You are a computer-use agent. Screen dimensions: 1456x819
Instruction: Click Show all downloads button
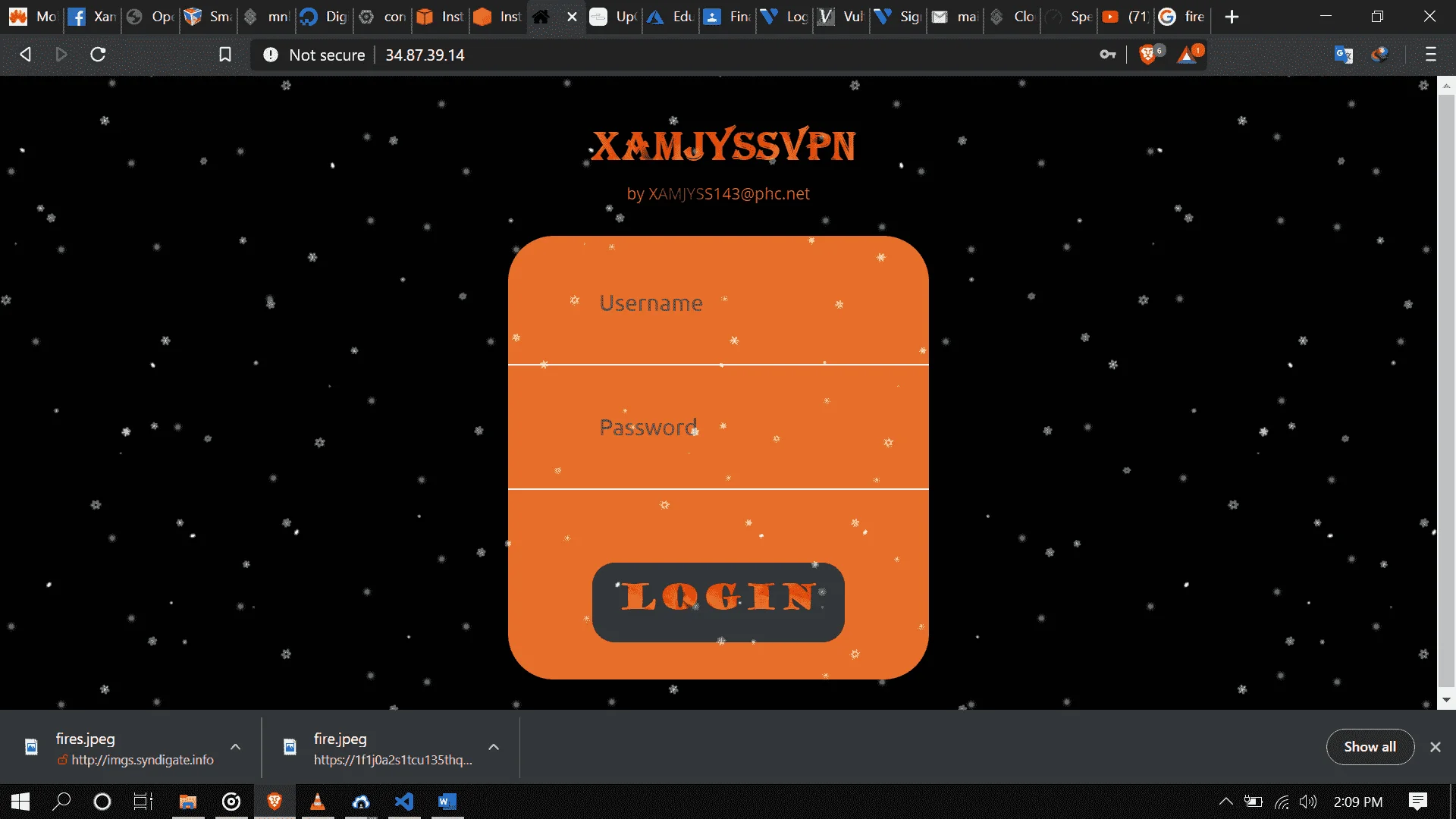pos(1370,747)
